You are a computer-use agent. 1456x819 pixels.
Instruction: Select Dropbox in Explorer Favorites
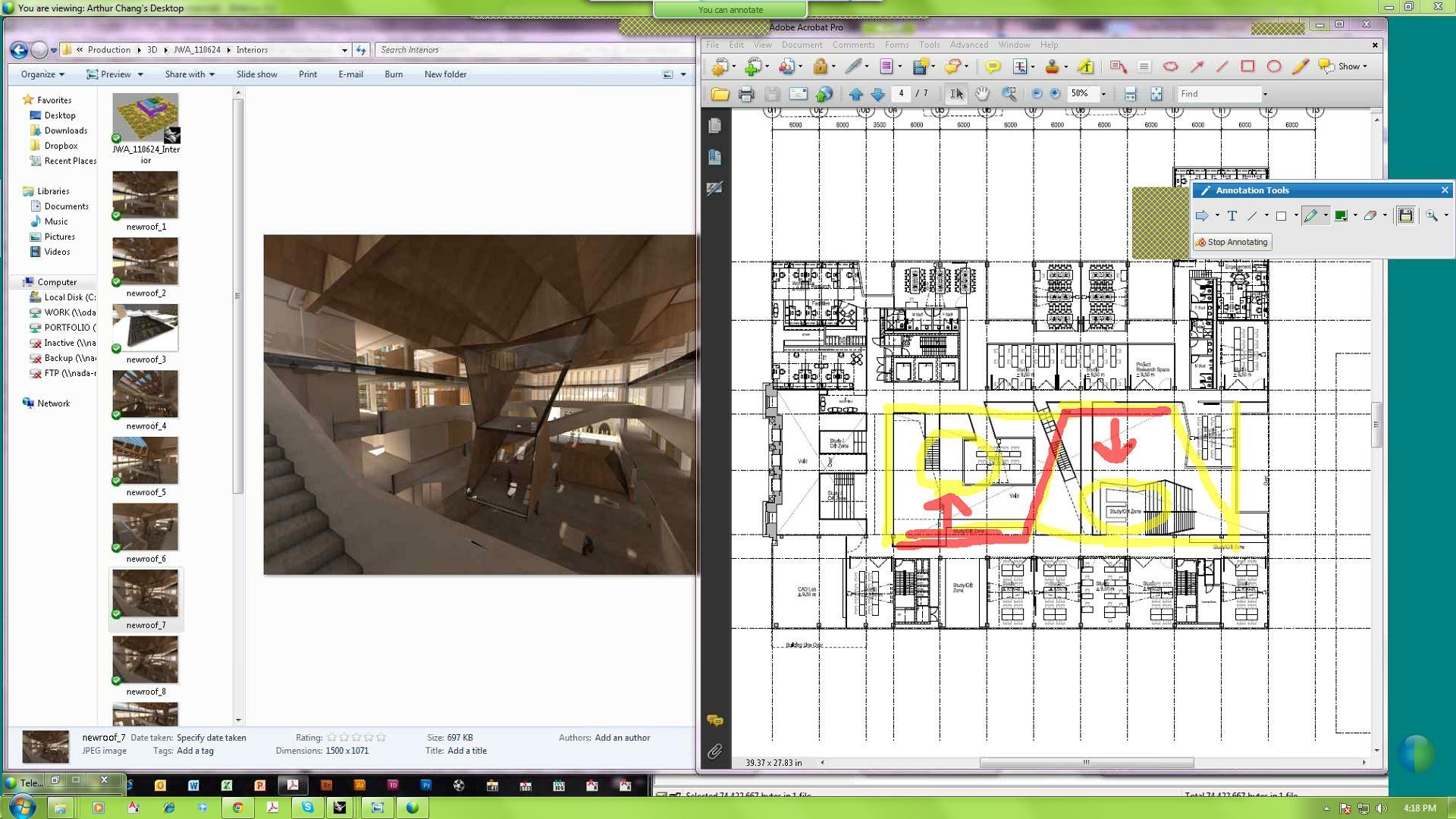61,146
